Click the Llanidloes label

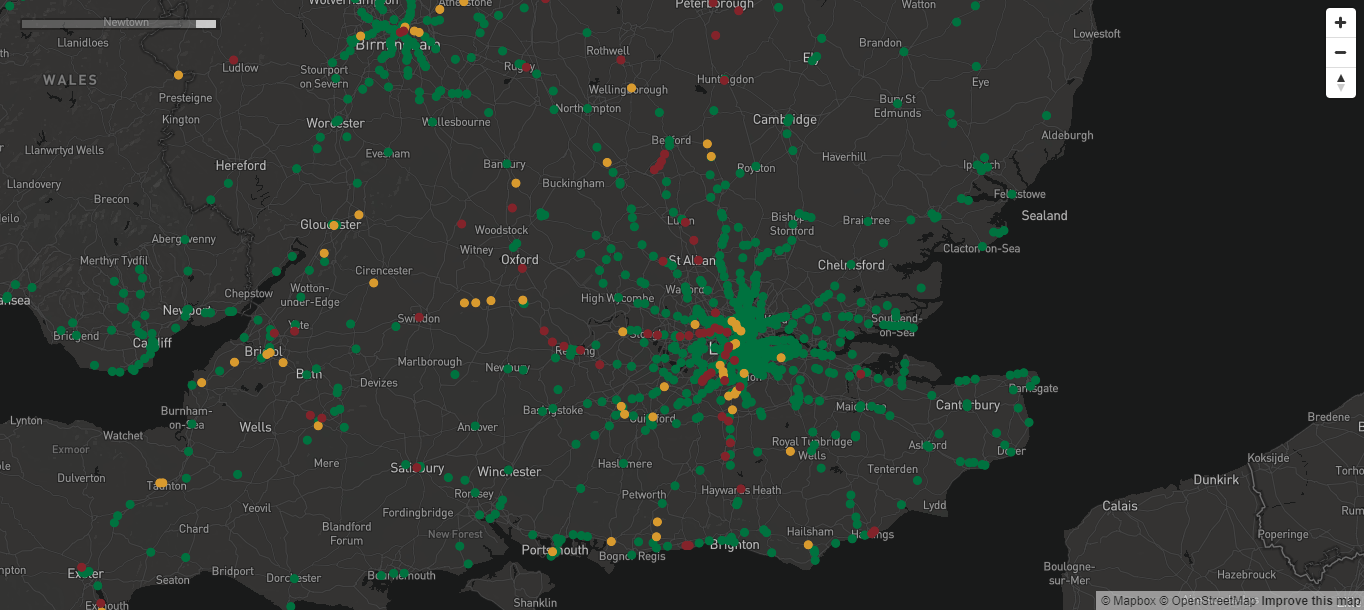coord(83,43)
